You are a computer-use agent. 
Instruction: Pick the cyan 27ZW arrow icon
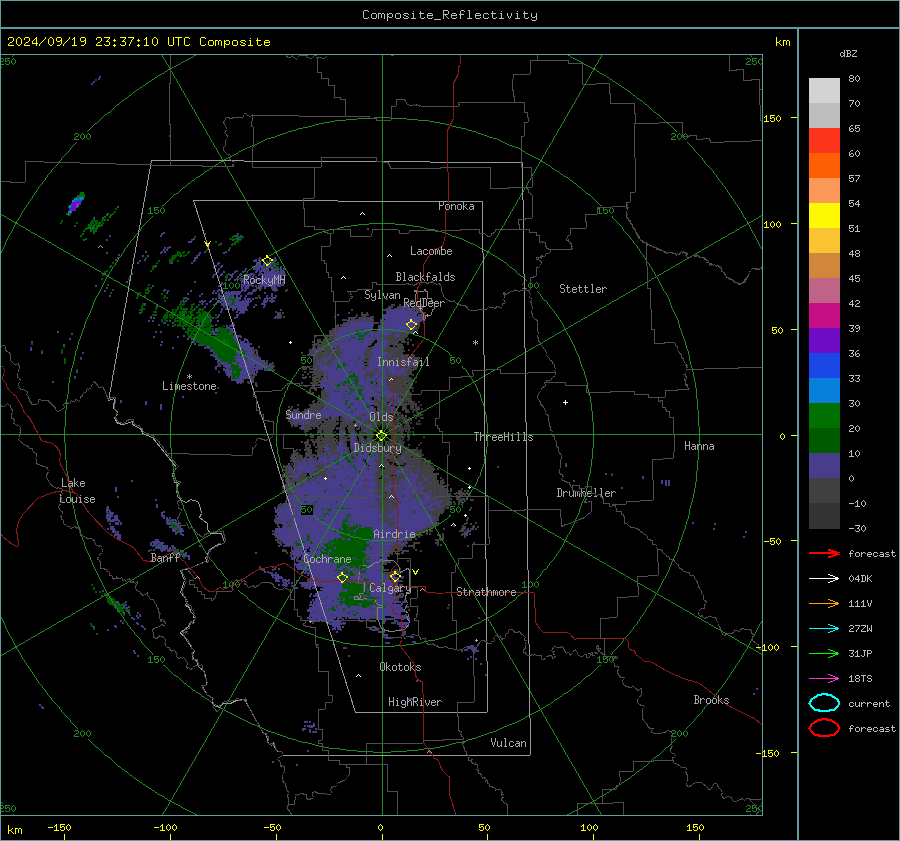(x=824, y=629)
